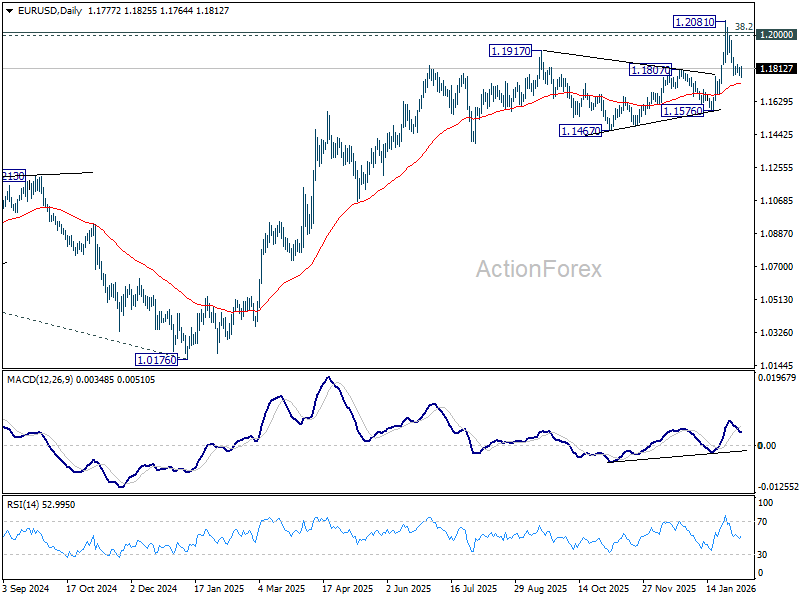800x600 pixels.
Task: Click the current price 1.18127 tag
Action: coord(776,68)
